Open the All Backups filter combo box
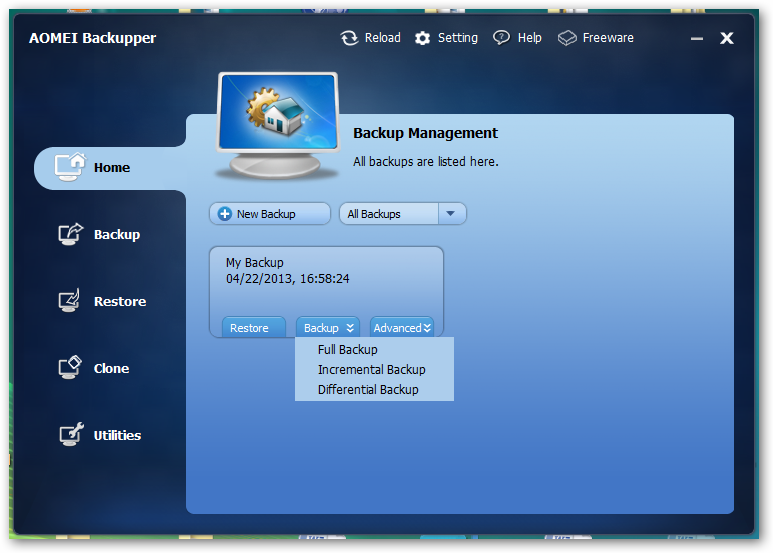The height and width of the screenshot is (553, 773). (x=402, y=214)
